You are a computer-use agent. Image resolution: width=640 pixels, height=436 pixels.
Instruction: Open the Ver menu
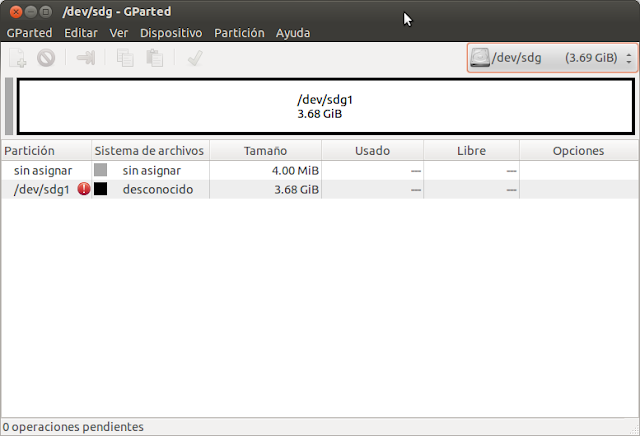tap(119, 33)
